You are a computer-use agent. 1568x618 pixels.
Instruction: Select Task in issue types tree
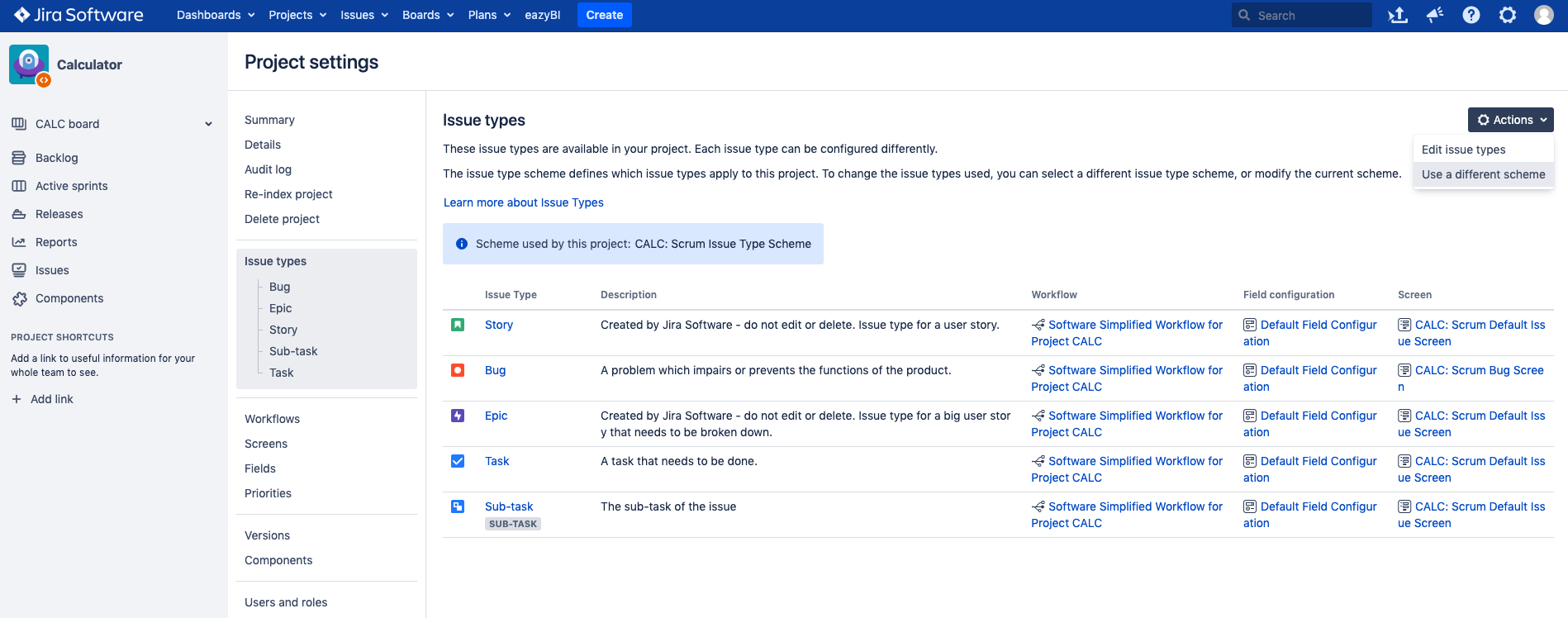[282, 373]
